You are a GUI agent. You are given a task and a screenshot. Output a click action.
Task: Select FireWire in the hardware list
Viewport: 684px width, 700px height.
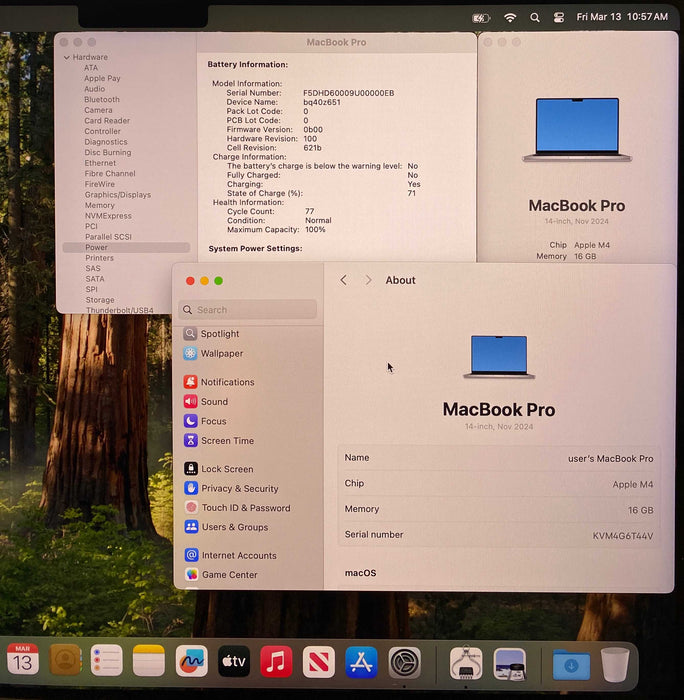pyautogui.click(x=100, y=184)
